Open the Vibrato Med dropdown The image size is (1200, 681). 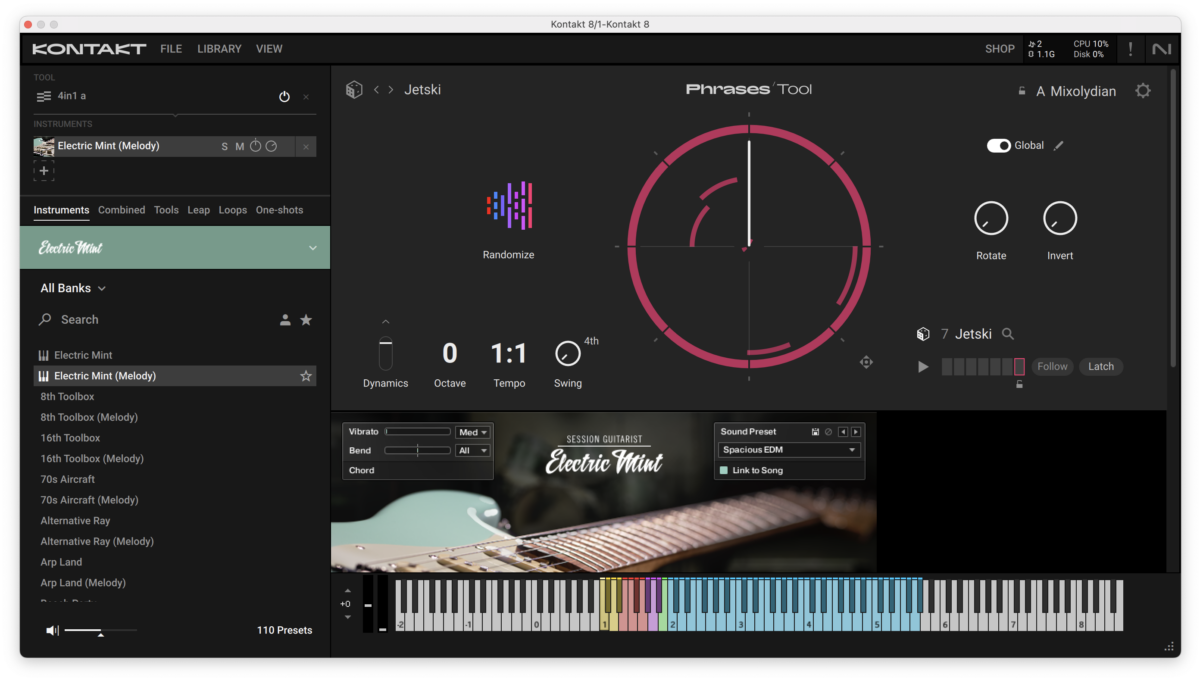pyautogui.click(x=473, y=432)
